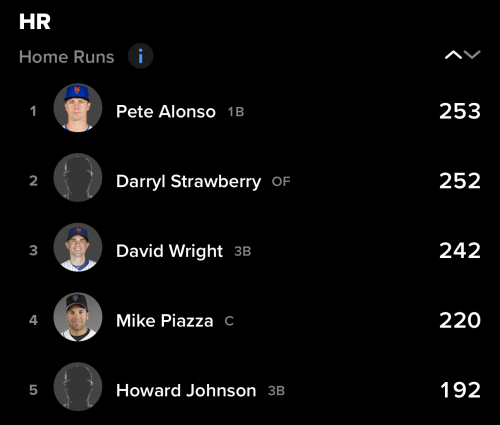
Task: Open Darryl Strawberry player link
Action: tap(188, 181)
